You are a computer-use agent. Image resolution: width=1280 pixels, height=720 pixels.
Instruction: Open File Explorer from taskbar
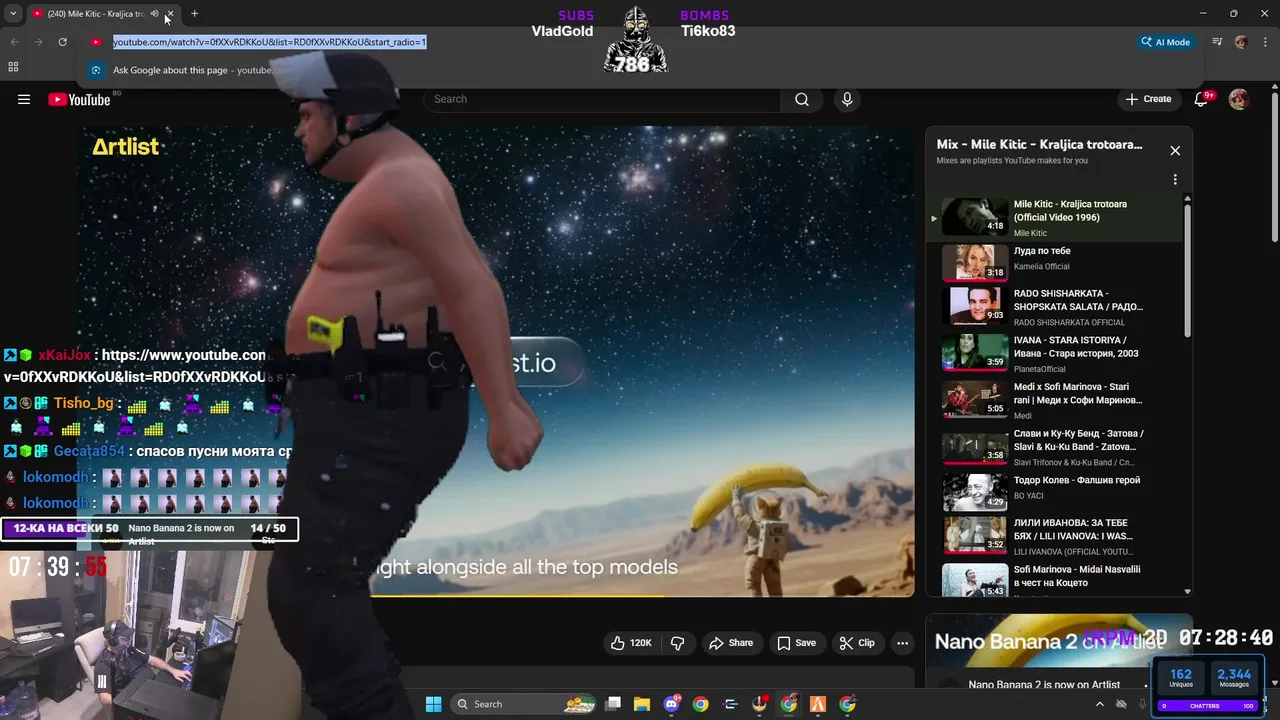point(642,704)
